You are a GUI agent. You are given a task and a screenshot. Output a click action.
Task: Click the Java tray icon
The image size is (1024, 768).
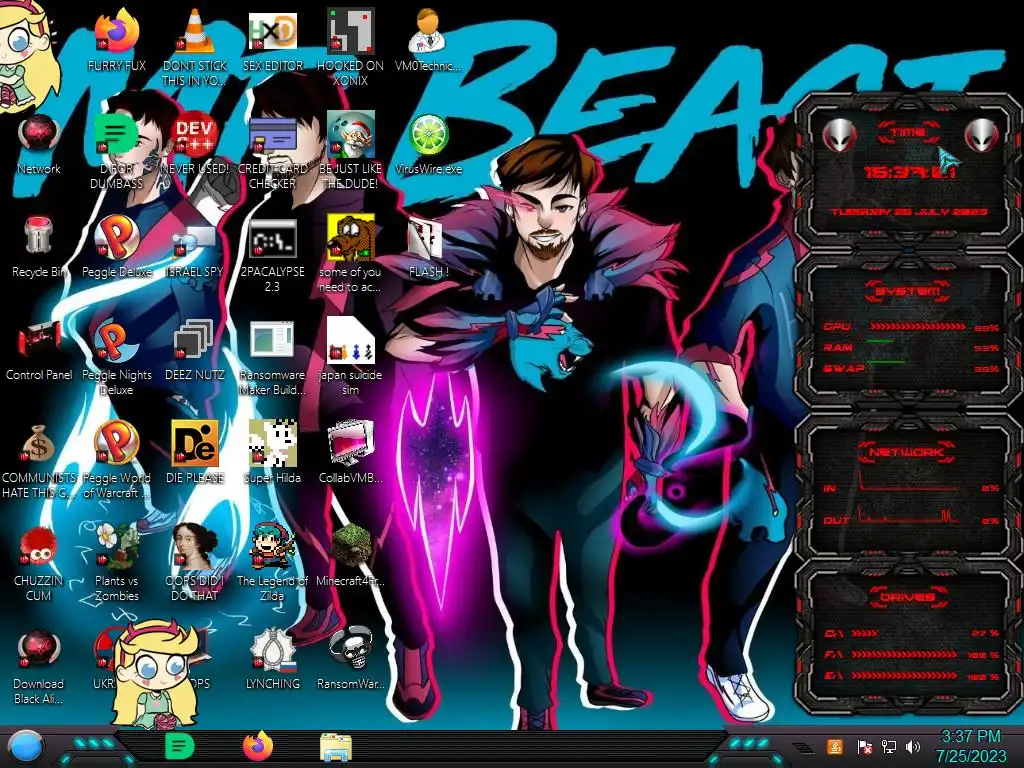pos(835,746)
